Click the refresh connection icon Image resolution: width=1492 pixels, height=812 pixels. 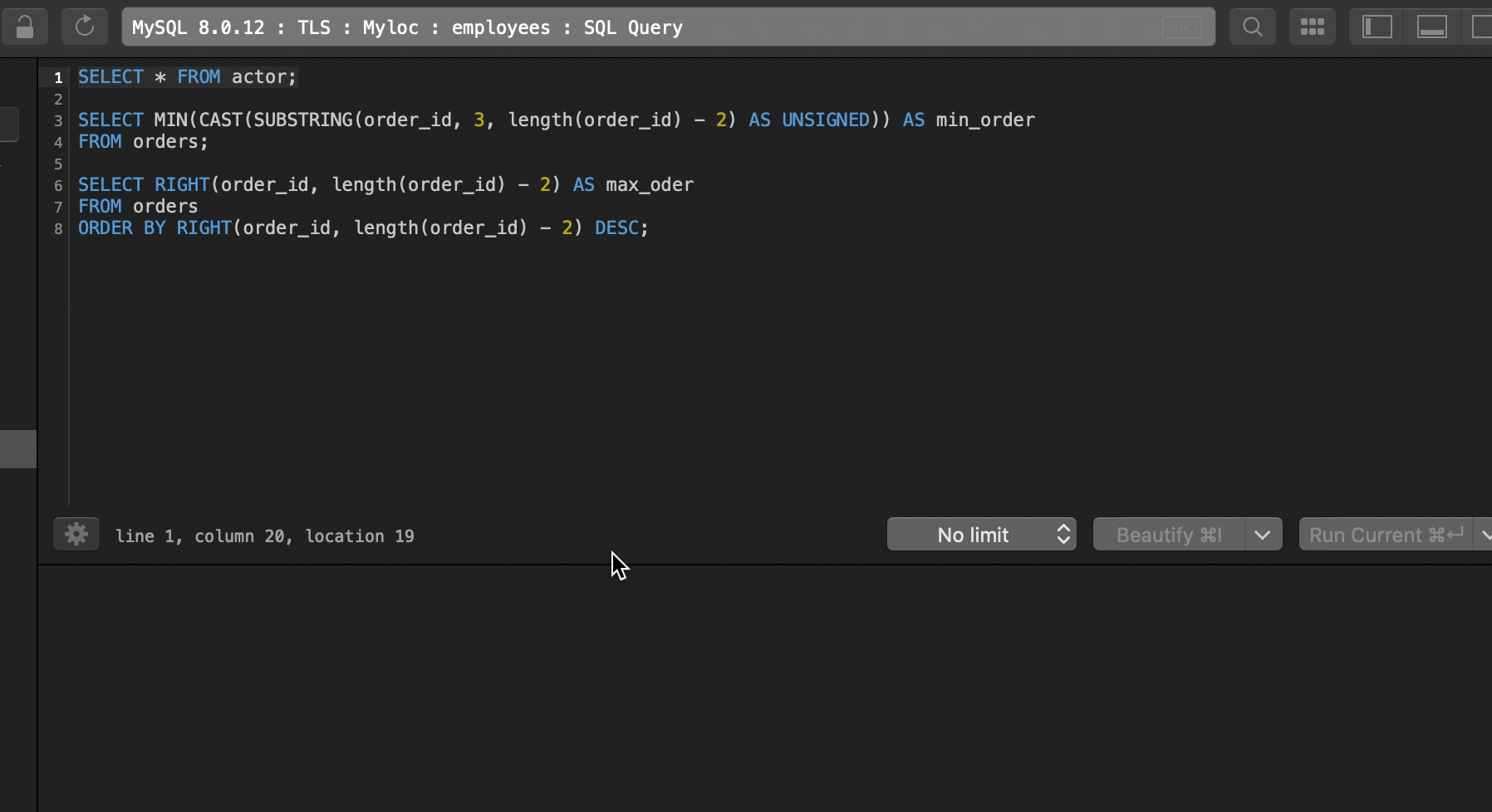pos(85,27)
